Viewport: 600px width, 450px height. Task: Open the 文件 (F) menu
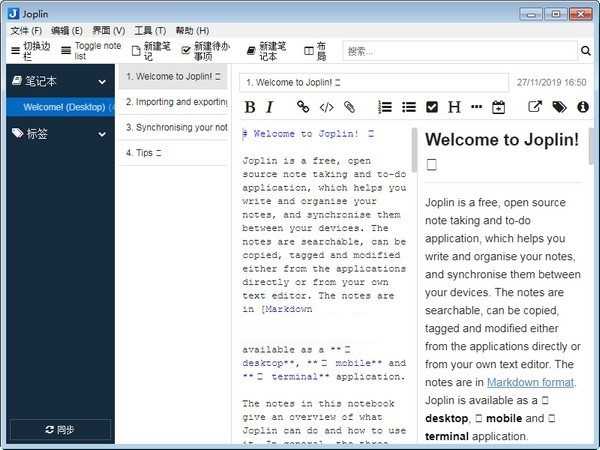(26, 31)
